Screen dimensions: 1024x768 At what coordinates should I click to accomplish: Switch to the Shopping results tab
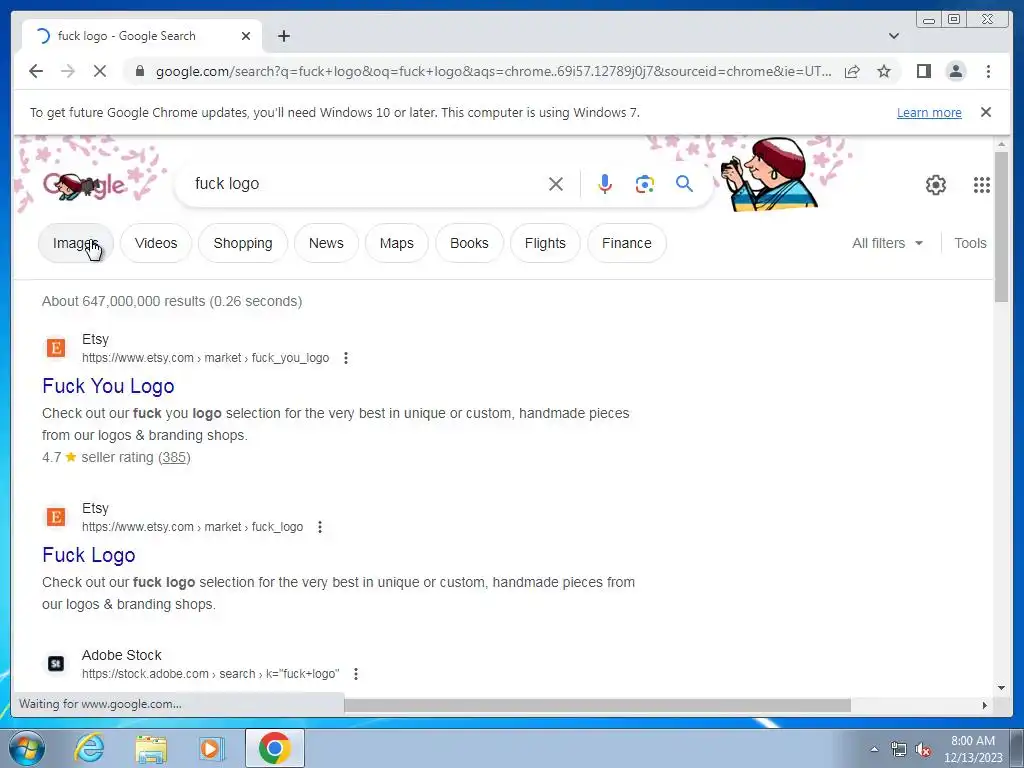tap(243, 243)
